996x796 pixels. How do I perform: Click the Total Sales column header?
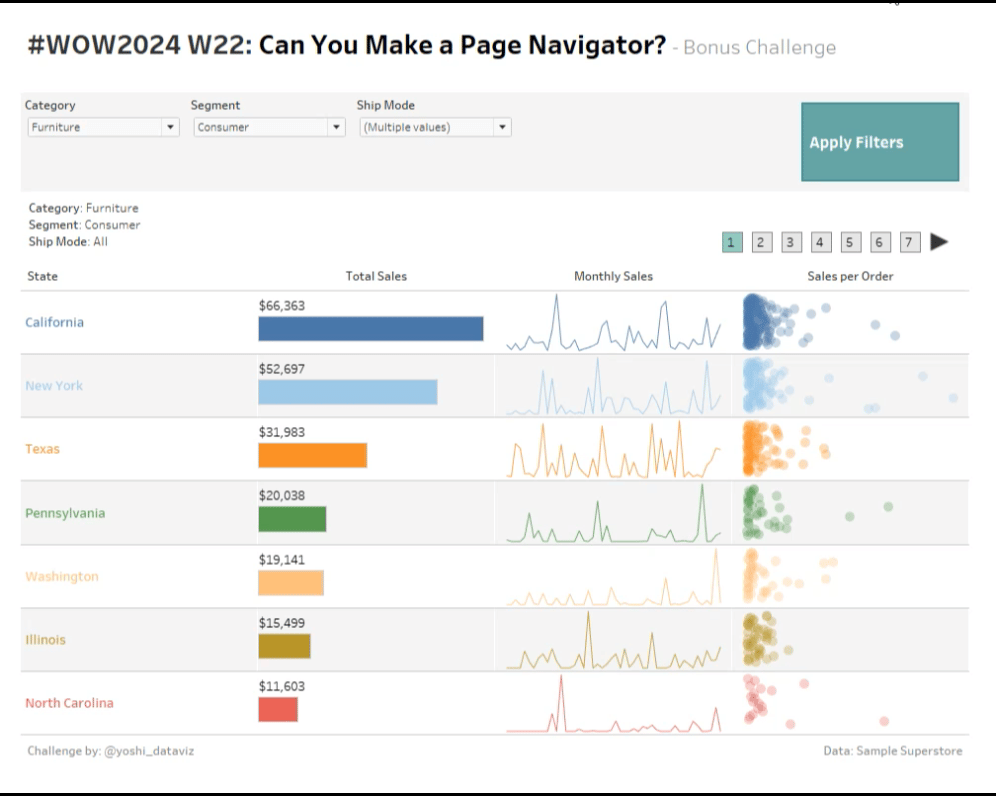pos(376,276)
